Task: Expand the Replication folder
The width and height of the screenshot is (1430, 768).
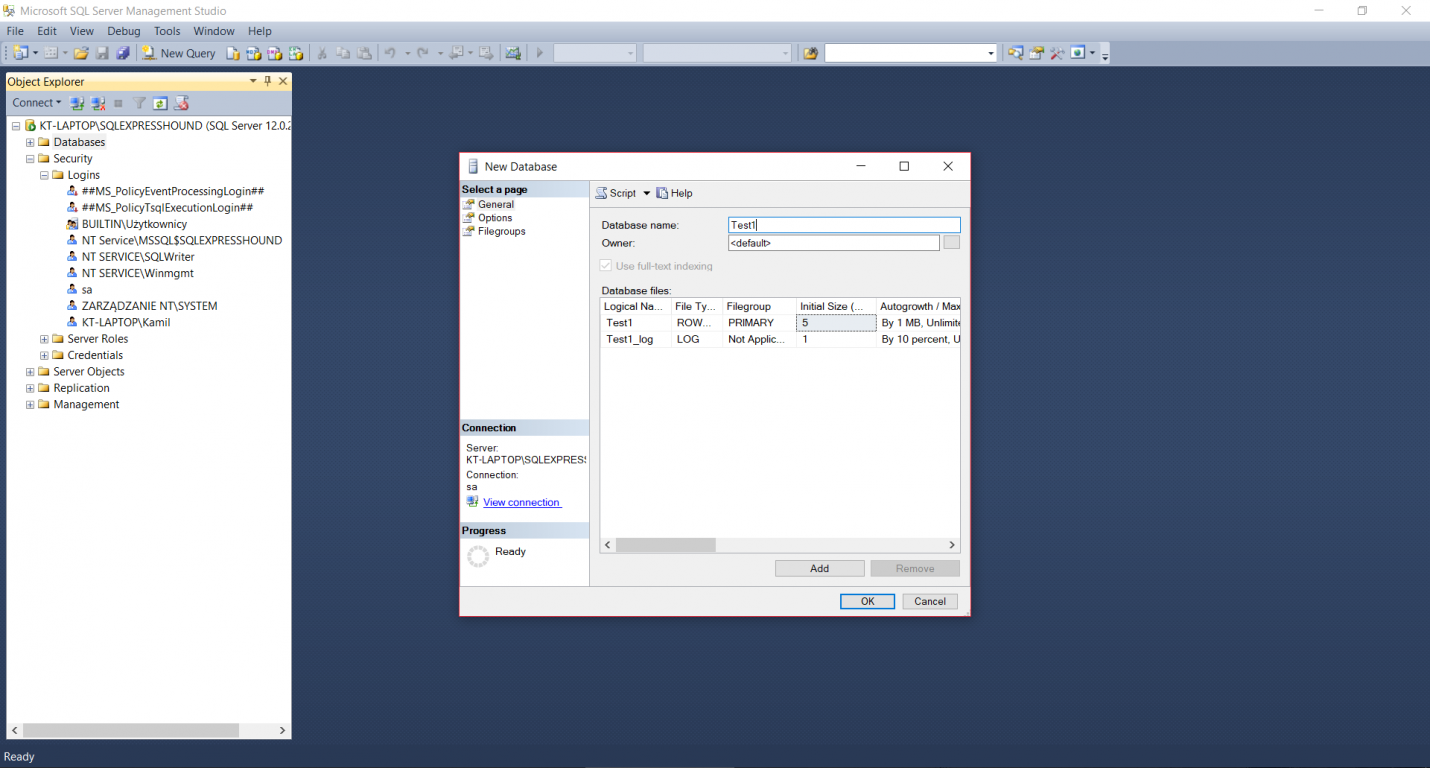Action: coord(30,388)
